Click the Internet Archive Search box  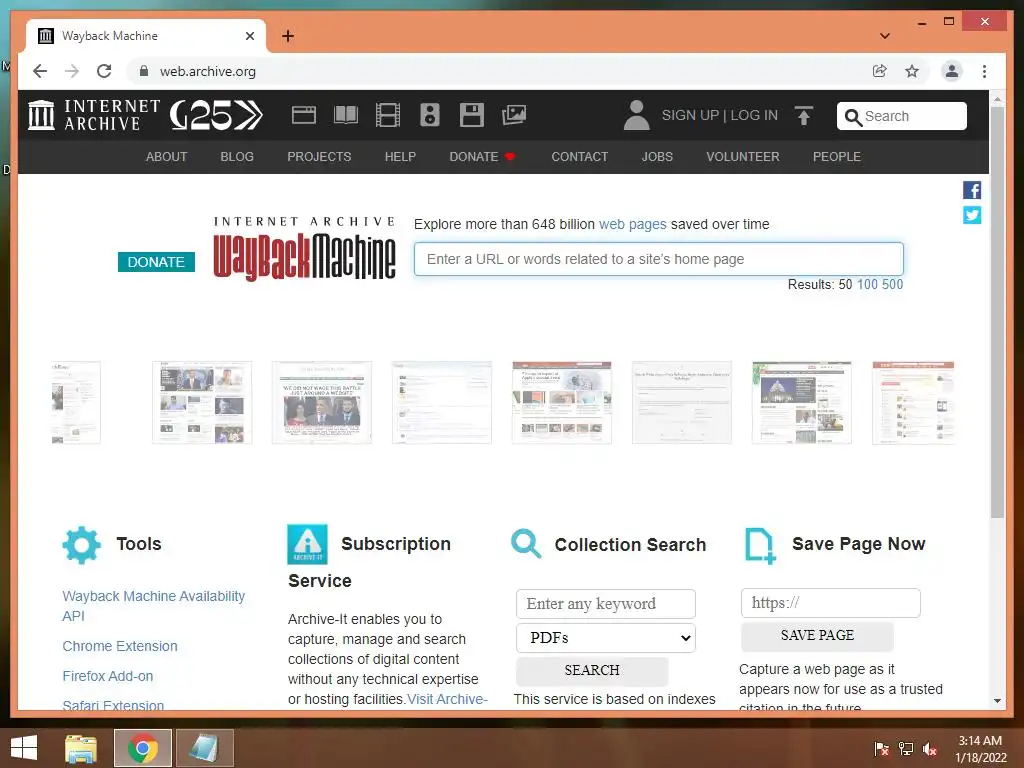(901, 116)
